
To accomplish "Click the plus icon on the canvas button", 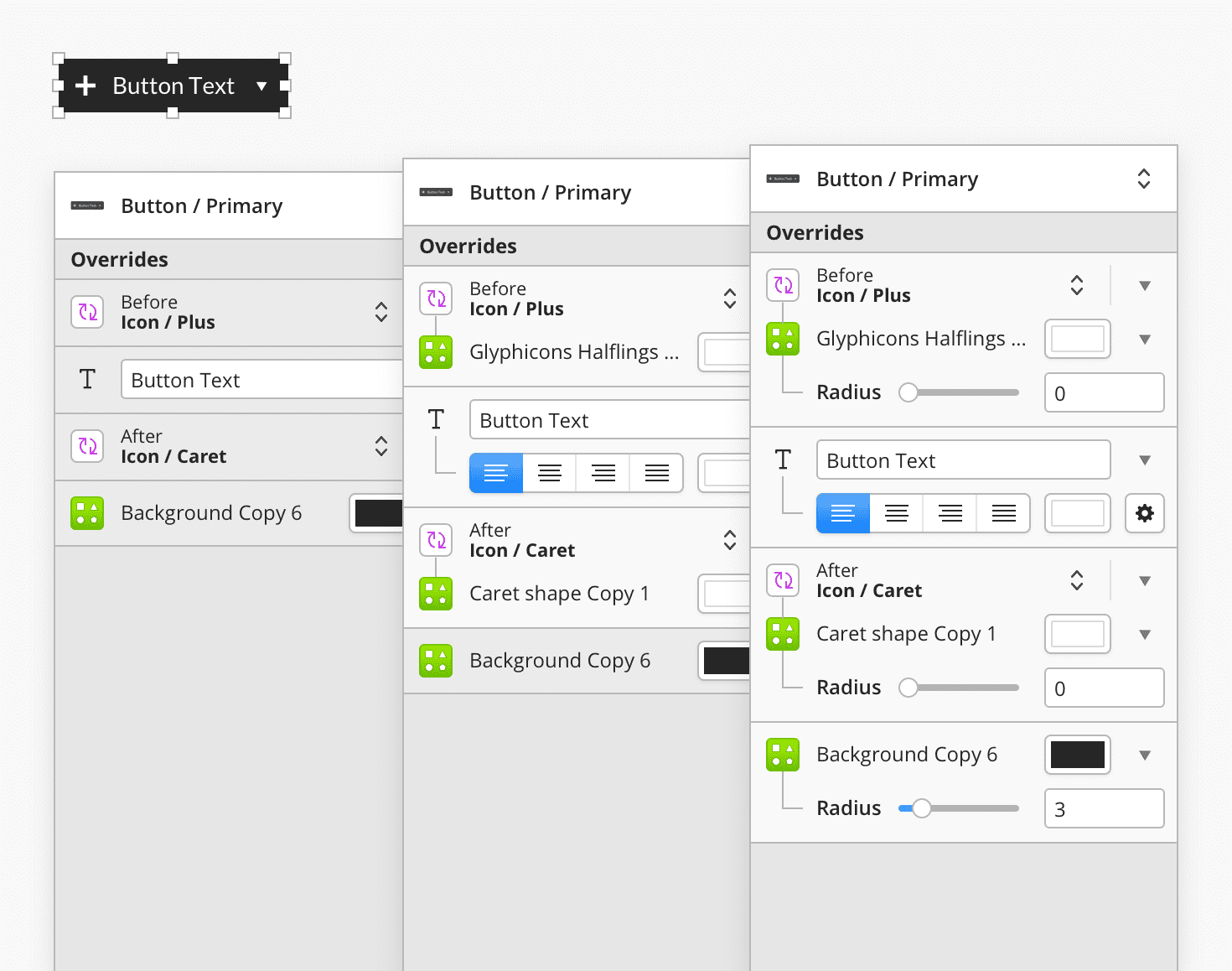I will click(x=85, y=86).
